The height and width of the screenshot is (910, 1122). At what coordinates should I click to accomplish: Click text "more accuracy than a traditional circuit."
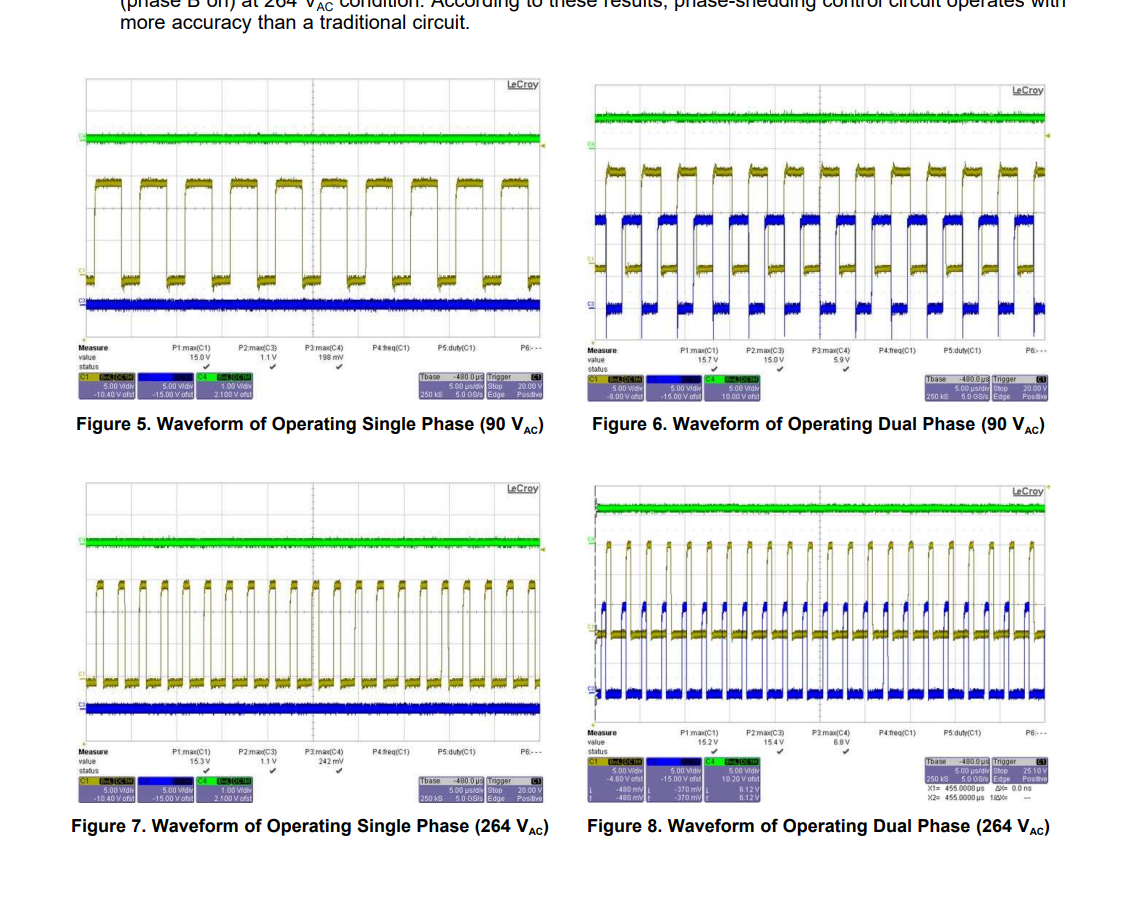295,23
